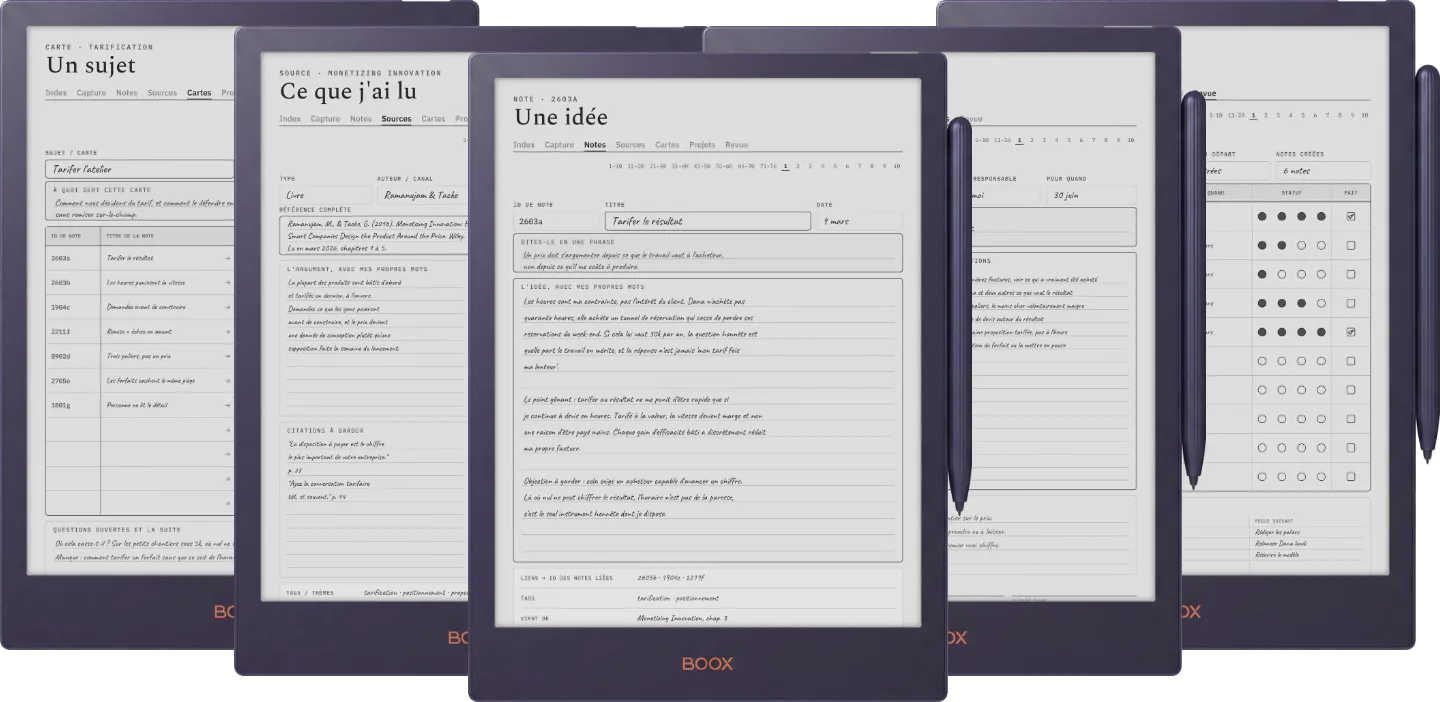
Task: Switch to Revue tab in Une idée
Action: coord(736,145)
